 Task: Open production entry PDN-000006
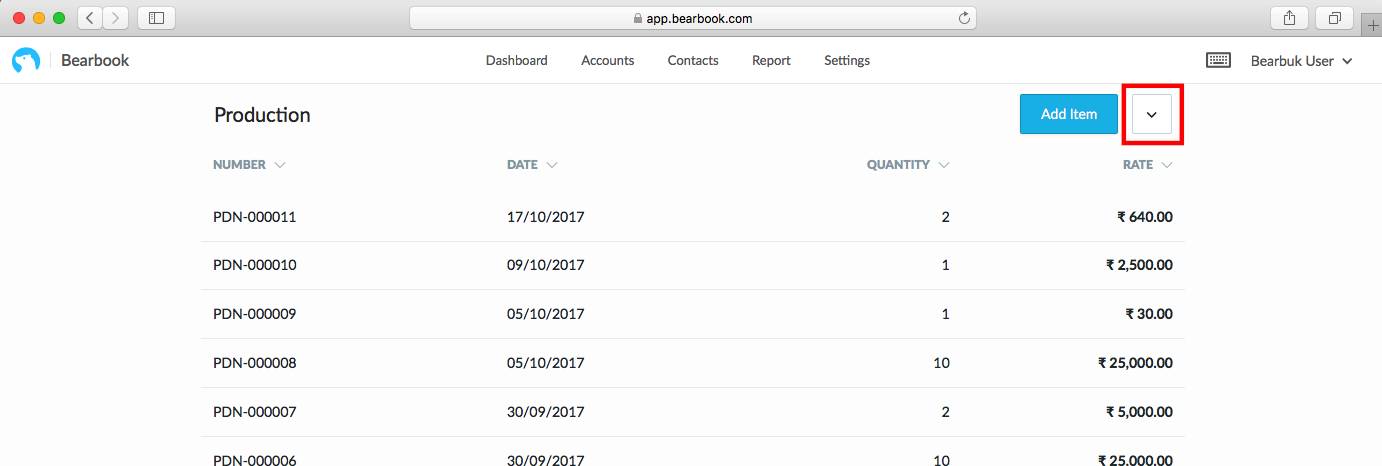[255, 460]
